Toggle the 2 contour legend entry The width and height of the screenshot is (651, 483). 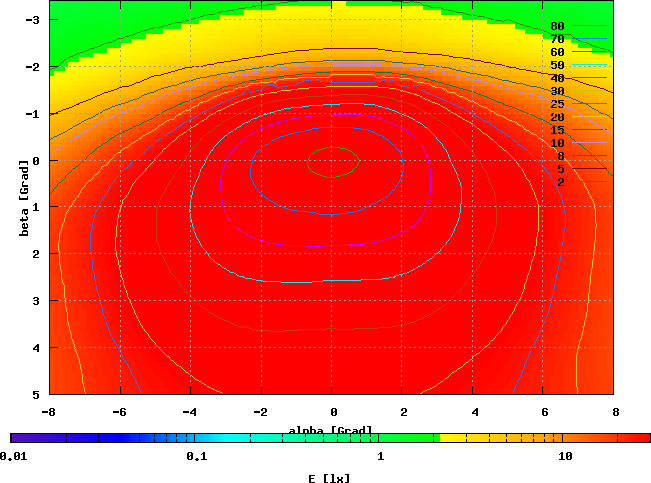560,182
